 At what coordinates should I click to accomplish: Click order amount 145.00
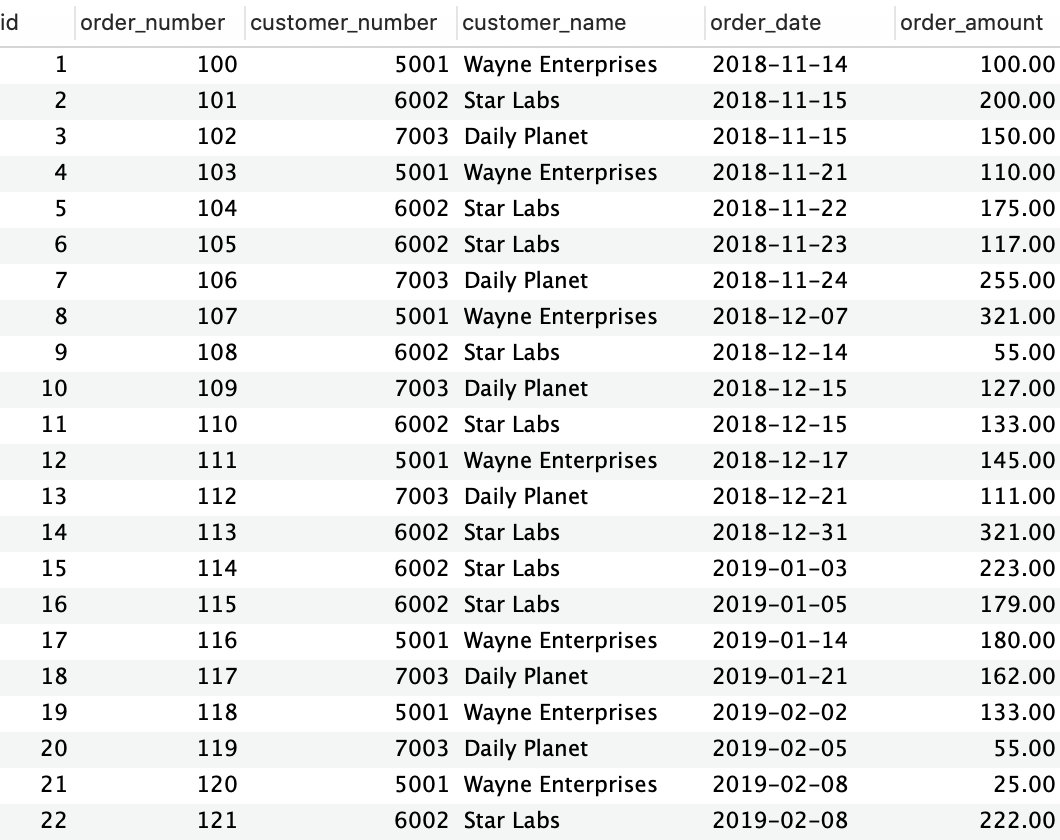point(1017,460)
